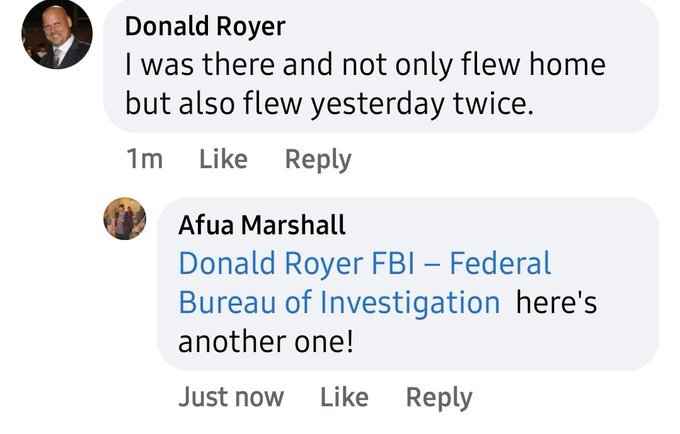
Task: Click the 'I was there' comment text line
Action: [365, 65]
